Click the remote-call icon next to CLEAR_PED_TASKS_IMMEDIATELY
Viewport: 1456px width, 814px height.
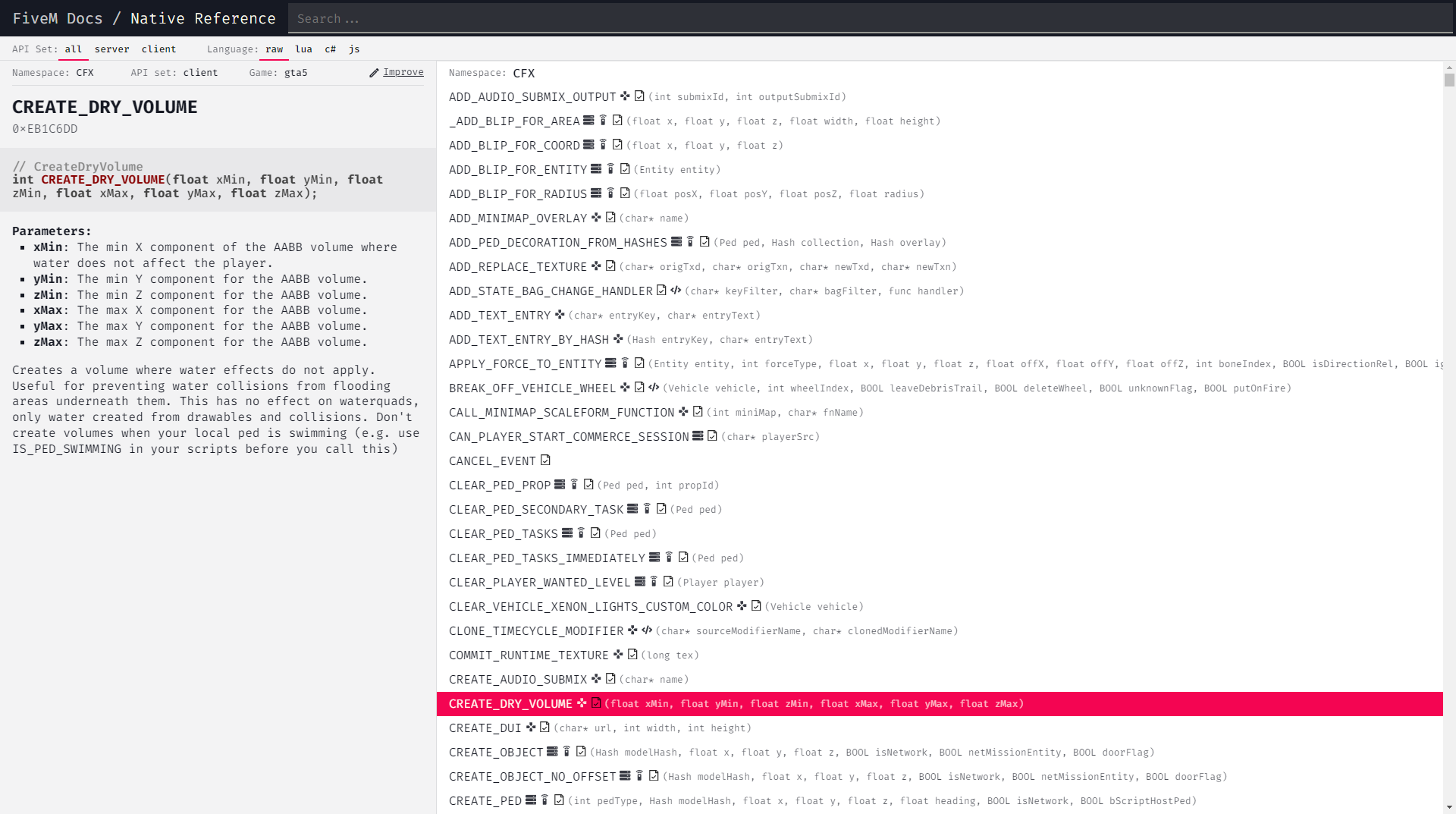pyautogui.click(x=669, y=558)
